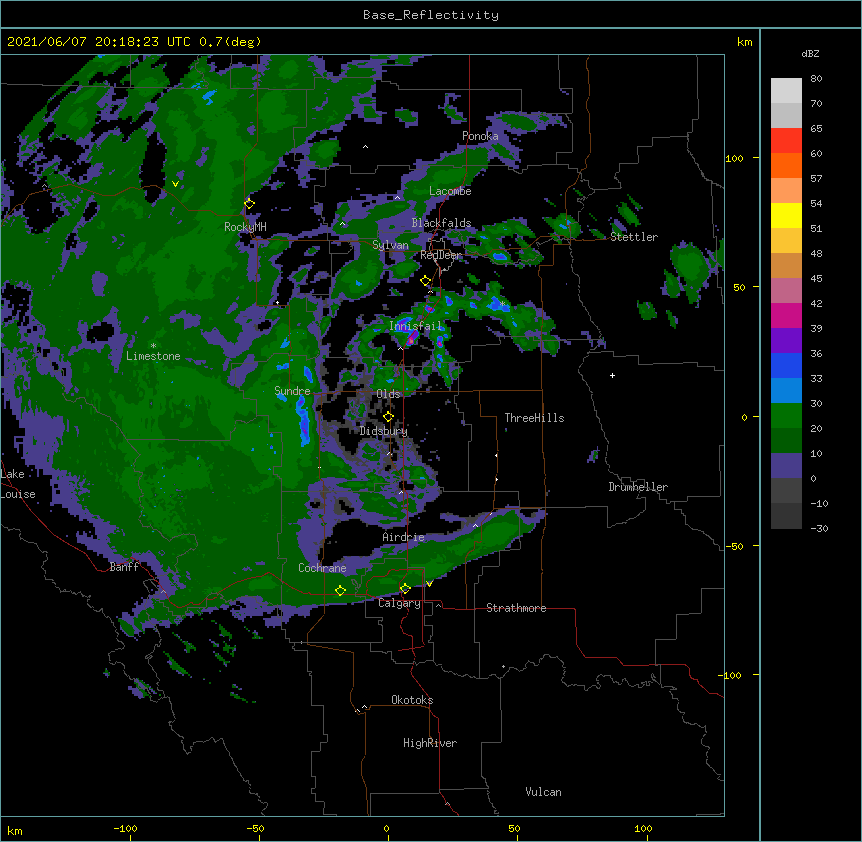Click the yellow station marker above RockyMH

(250, 204)
